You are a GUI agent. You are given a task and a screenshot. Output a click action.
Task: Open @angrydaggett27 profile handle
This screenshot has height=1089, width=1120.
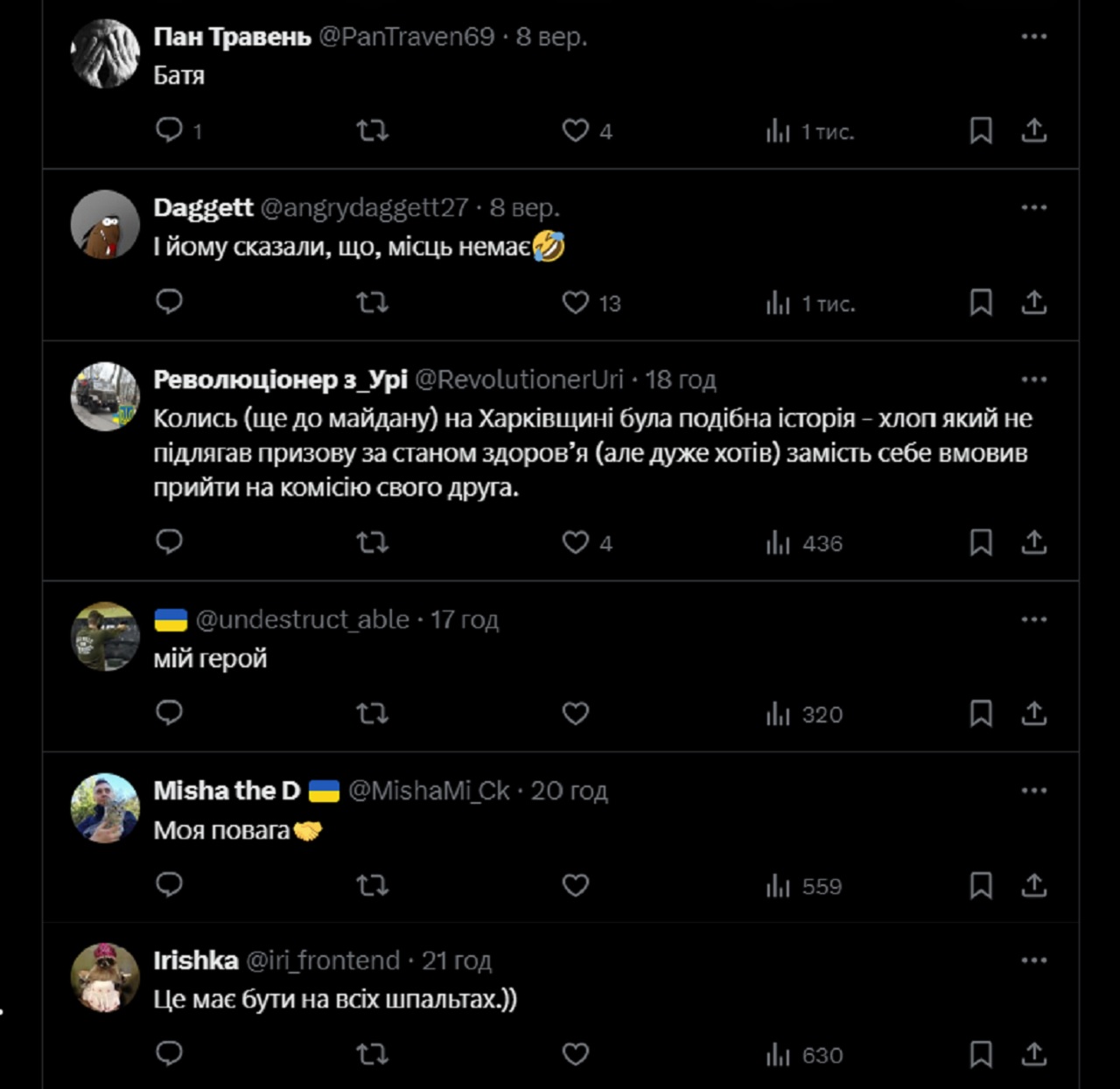pyautogui.click(x=363, y=207)
